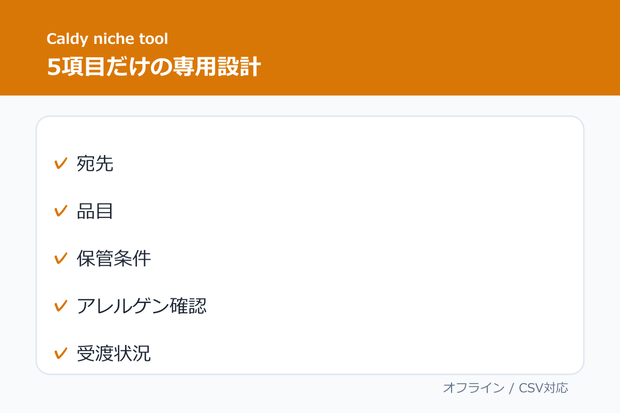Select the 保管条件 list item text

click(x=114, y=258)
